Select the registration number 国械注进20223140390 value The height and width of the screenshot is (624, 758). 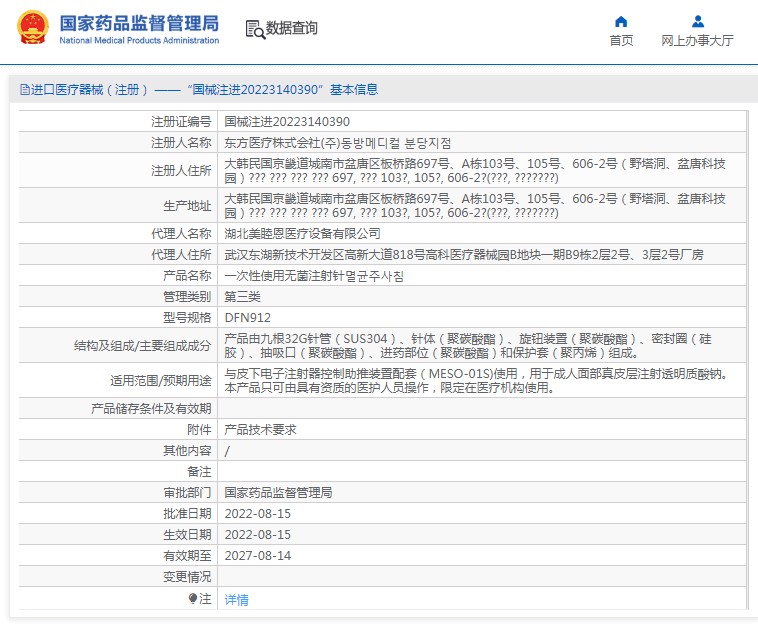[x=287, y=122]
